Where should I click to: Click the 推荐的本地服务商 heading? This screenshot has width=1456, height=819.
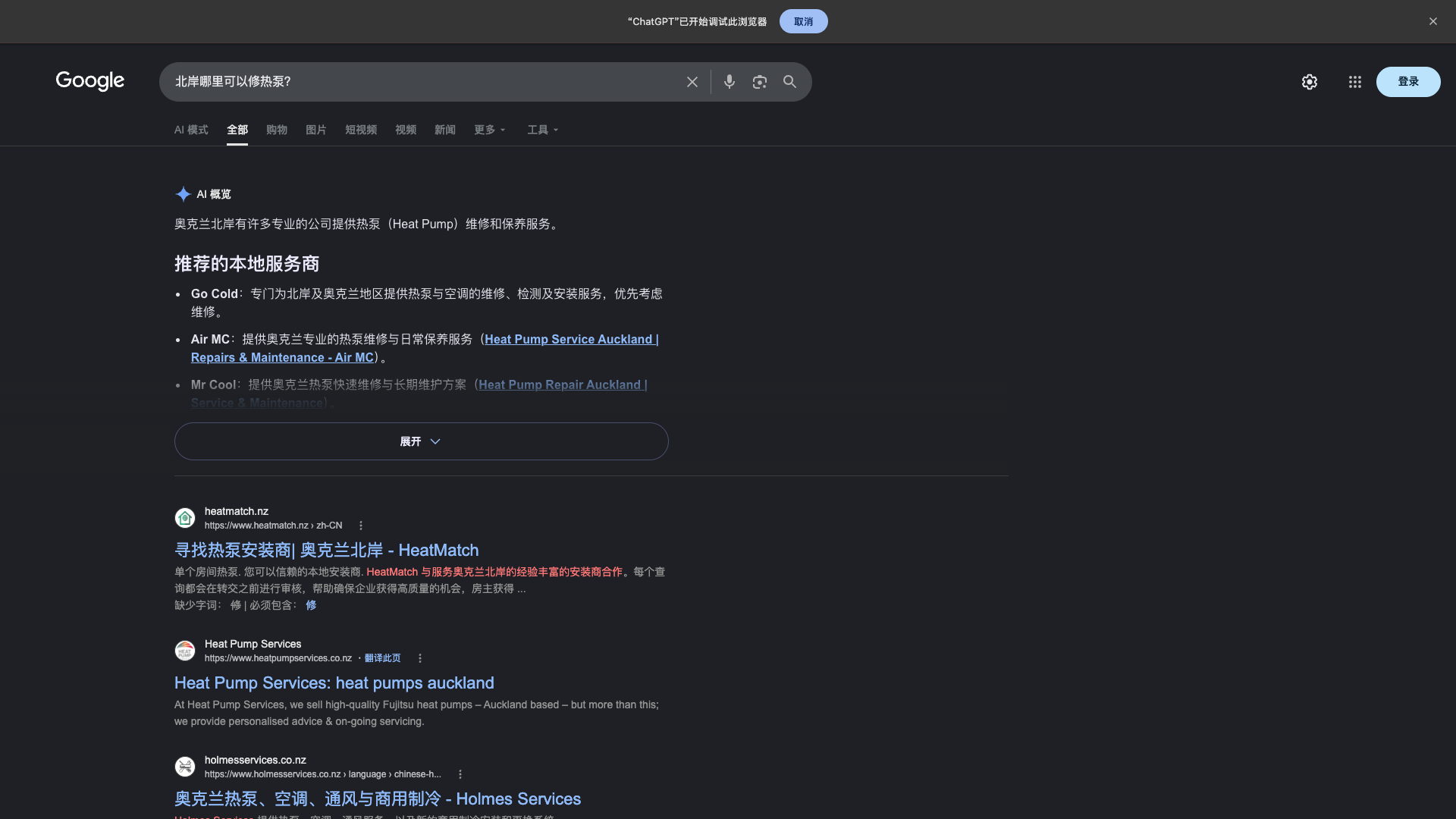(247, 264)
